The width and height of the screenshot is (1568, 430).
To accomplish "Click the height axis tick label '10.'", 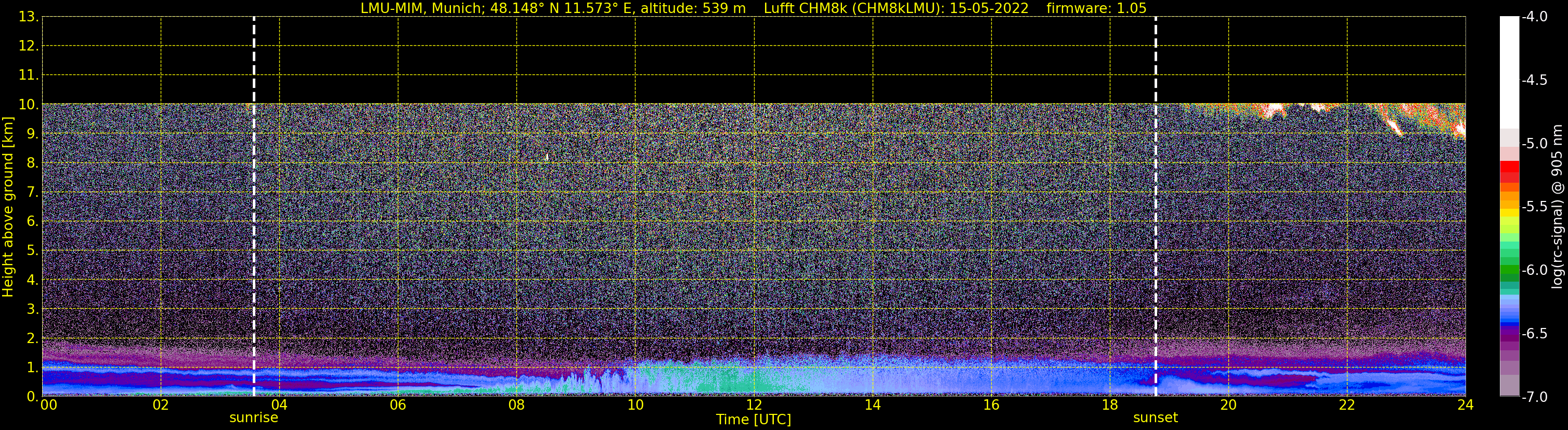I will click(x=29, y=104).
